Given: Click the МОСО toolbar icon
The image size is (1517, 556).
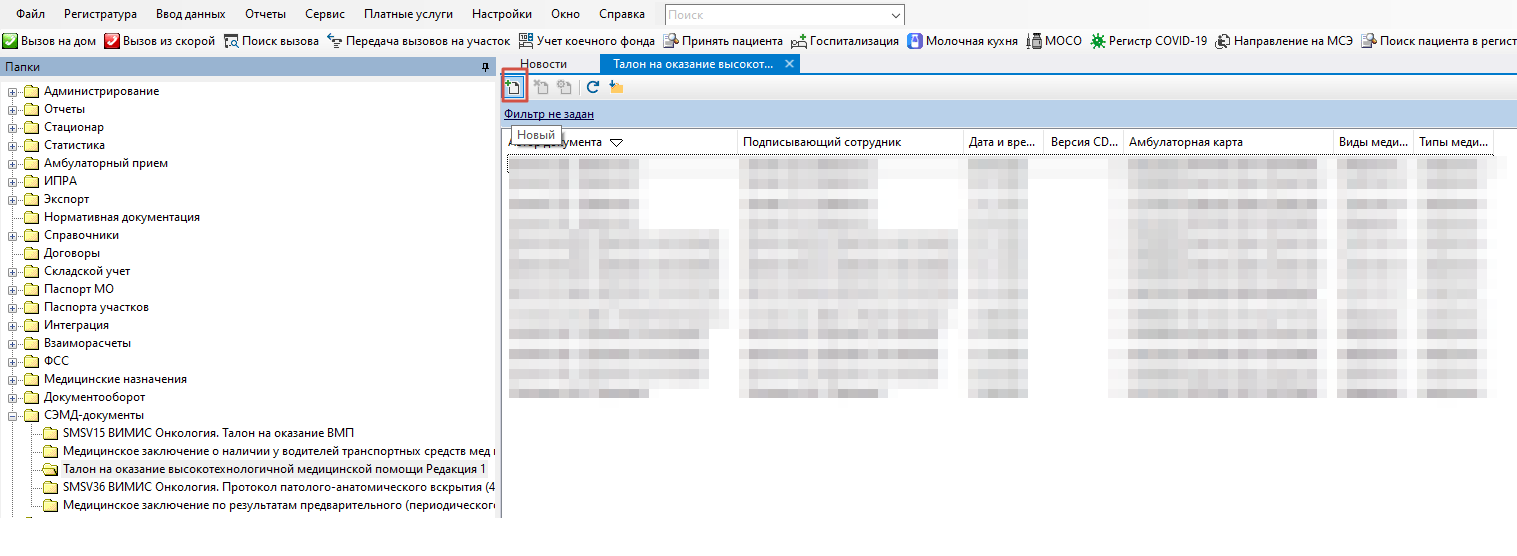Looking at the screenshot, I should tap(1035, 41).
